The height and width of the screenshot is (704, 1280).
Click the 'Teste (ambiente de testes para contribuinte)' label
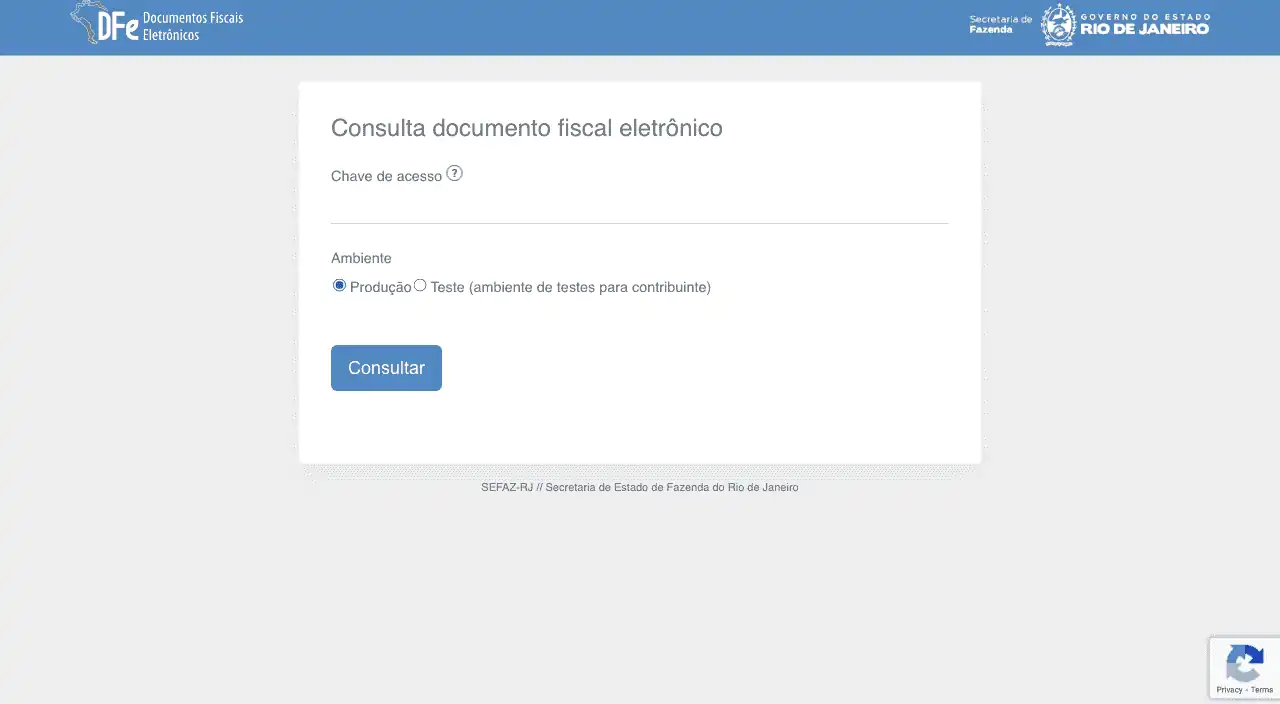(x=570, y=287)
